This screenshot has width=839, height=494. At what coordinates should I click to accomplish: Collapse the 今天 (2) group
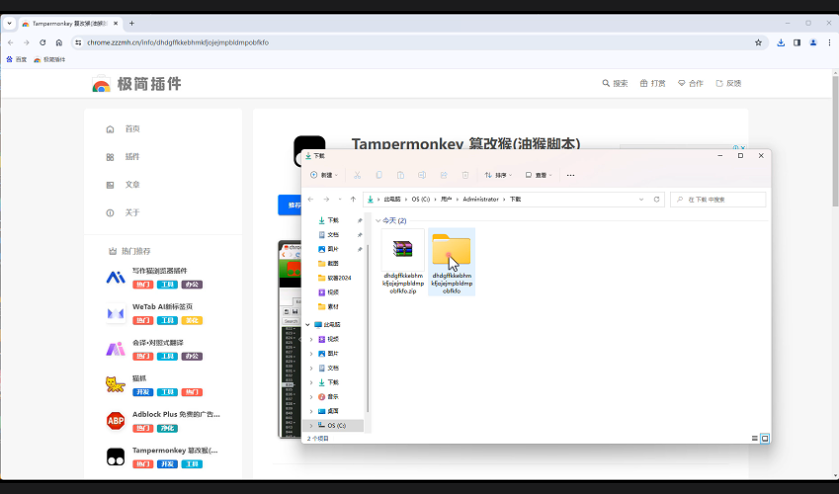coord(378,221)
